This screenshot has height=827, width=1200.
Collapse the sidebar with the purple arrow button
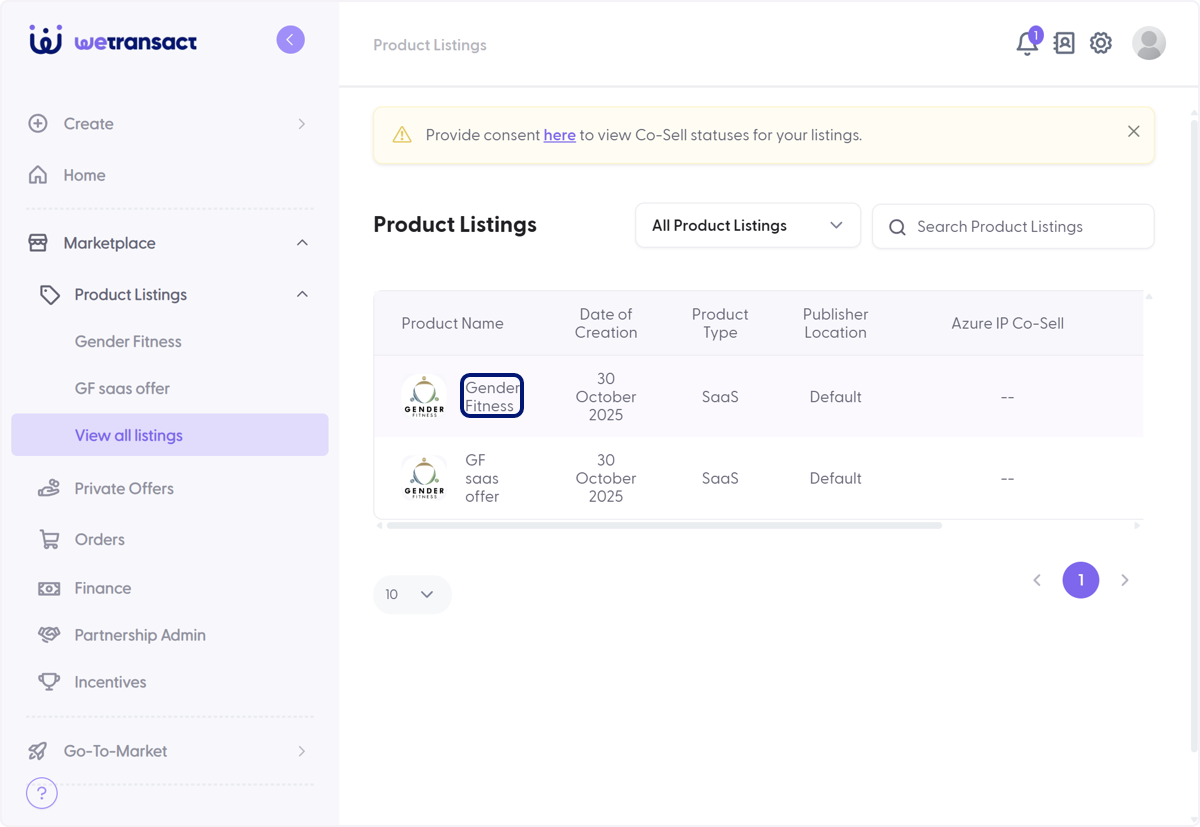tap(290, 40)
